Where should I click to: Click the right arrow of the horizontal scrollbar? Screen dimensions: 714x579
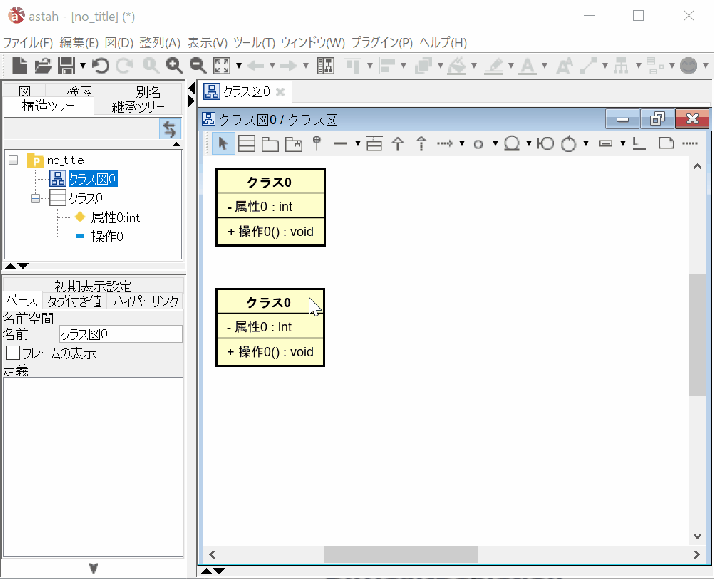(x=696, y=554)
